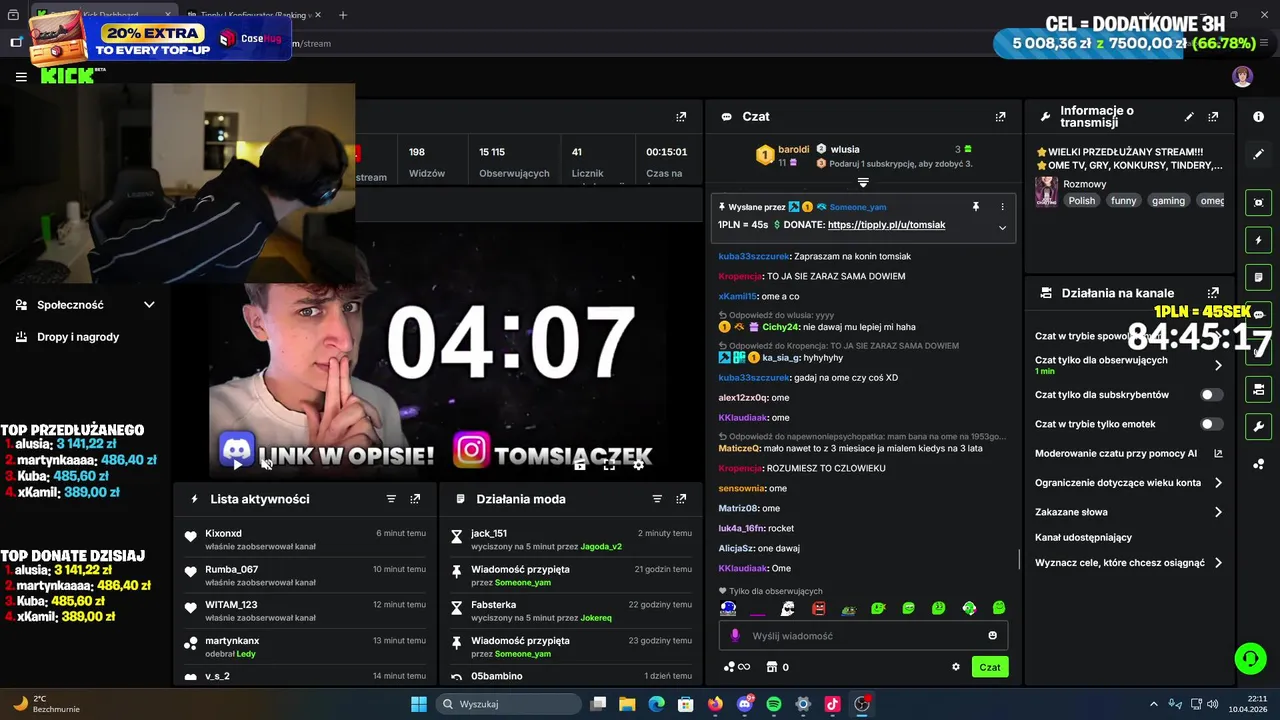Open the Windows Start menu

click(x=419, y=704)
